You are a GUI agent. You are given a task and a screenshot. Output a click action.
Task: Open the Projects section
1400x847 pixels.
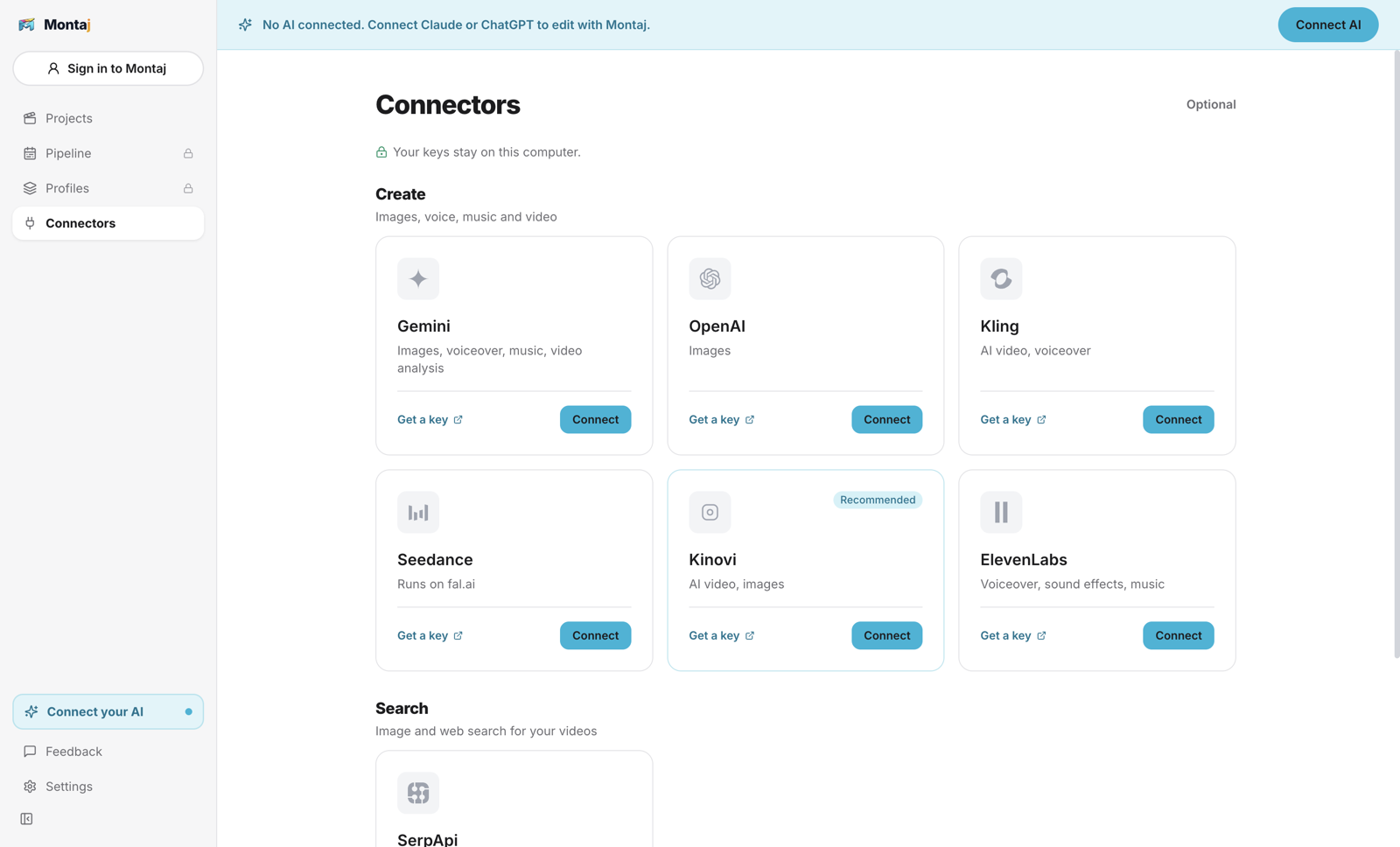pos(108,118)
